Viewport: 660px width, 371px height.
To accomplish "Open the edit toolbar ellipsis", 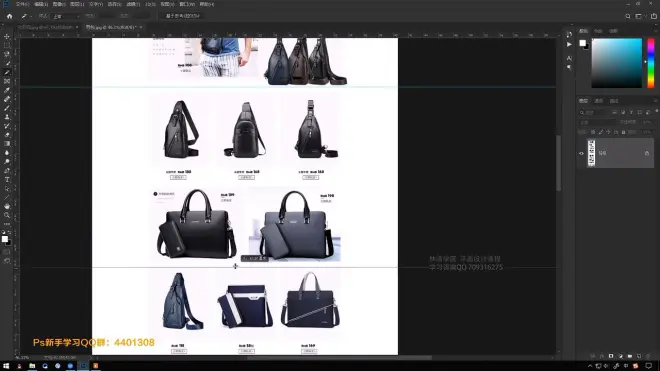I will 7,224.
